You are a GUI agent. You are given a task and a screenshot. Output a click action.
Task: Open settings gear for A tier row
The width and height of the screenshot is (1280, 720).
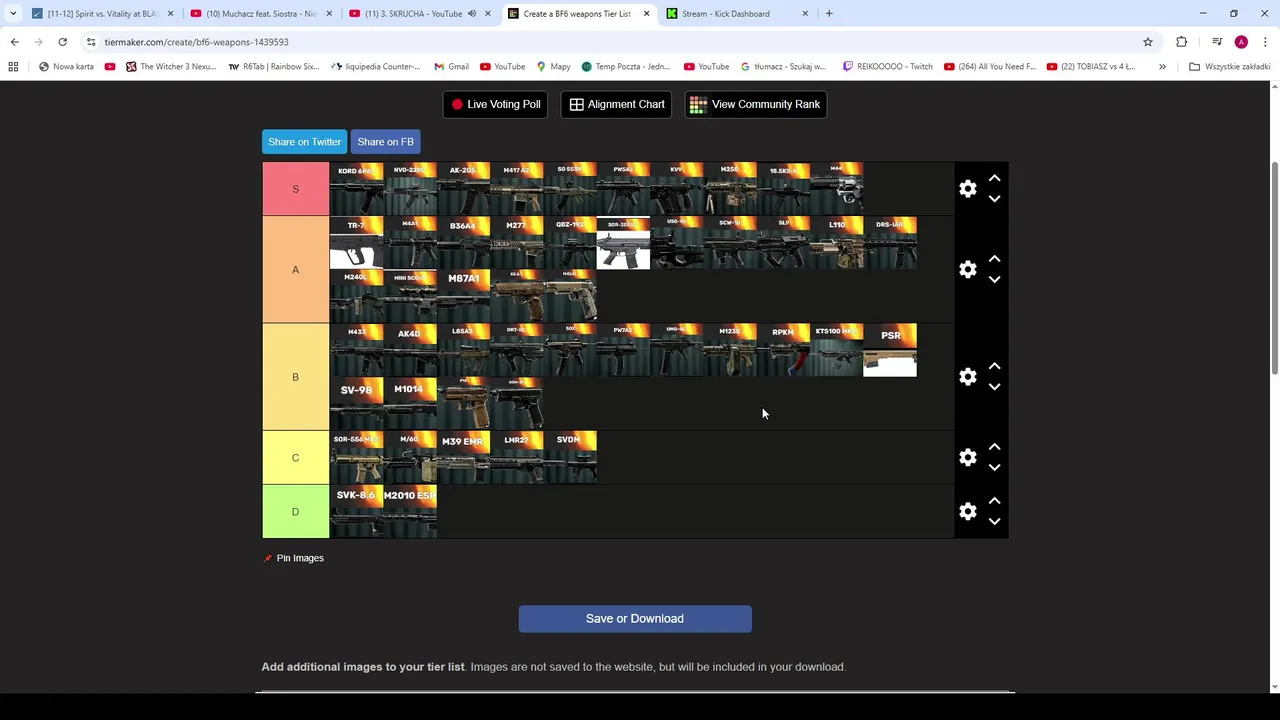[x=967, y=270]
